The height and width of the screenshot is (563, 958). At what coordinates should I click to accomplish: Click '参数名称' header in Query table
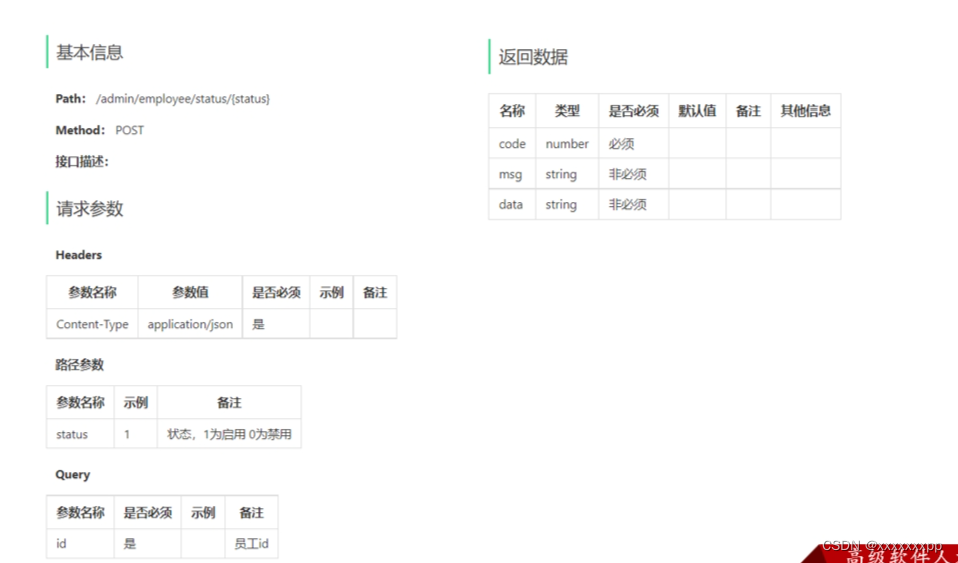point(80,512)
